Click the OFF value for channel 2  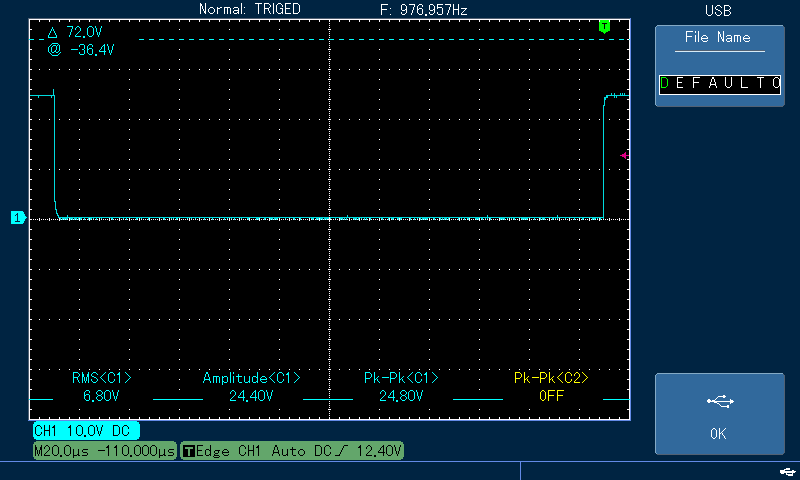552,396
